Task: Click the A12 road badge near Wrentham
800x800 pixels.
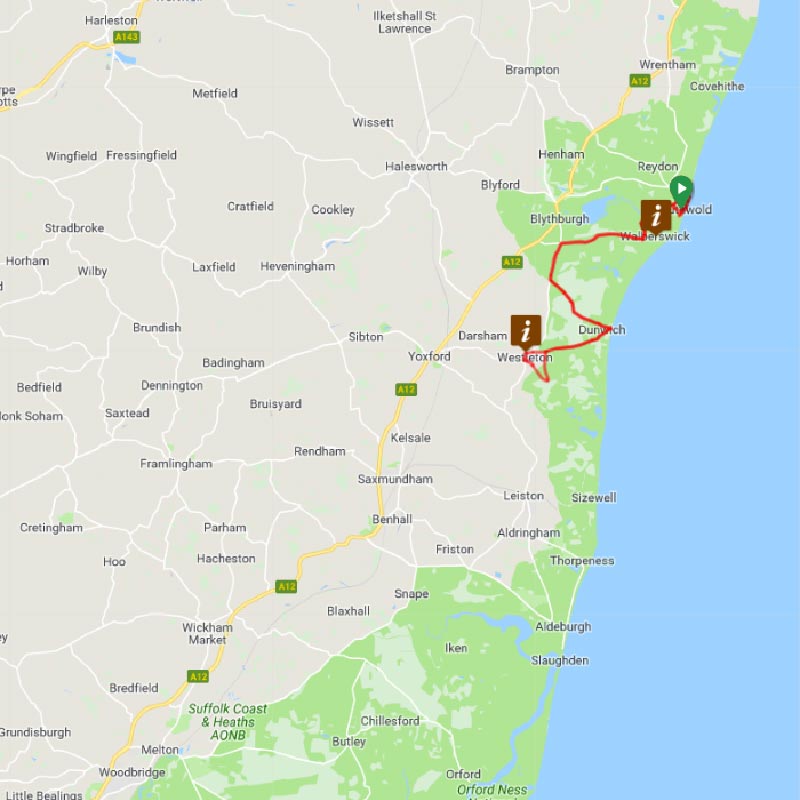Action: click(639, 81)
